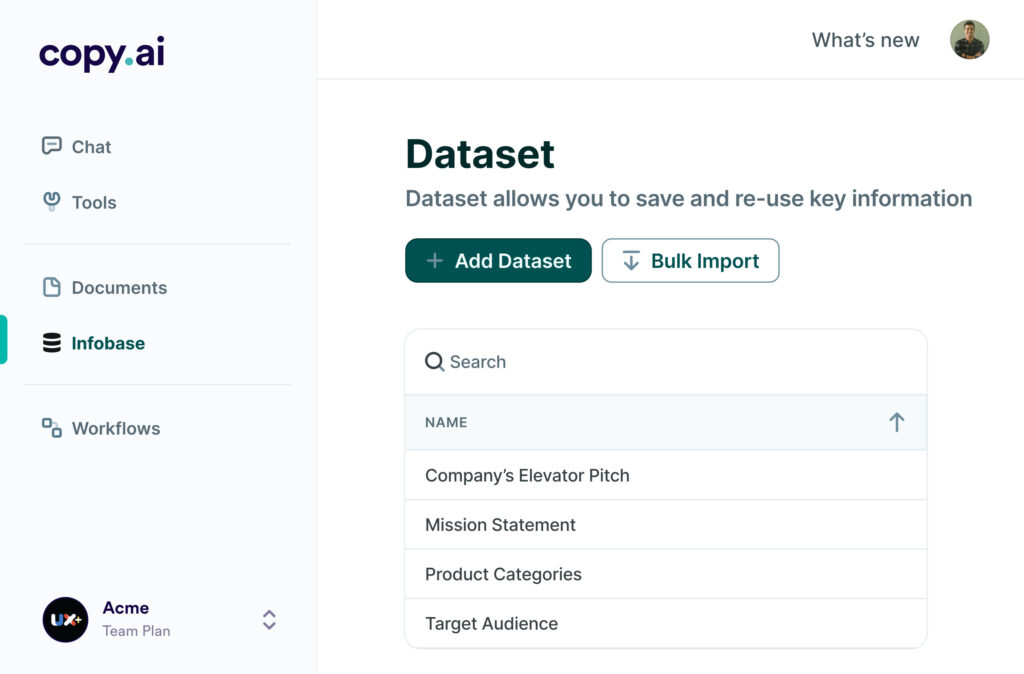Click the download arrow on Bulk Import

(629, 260)
